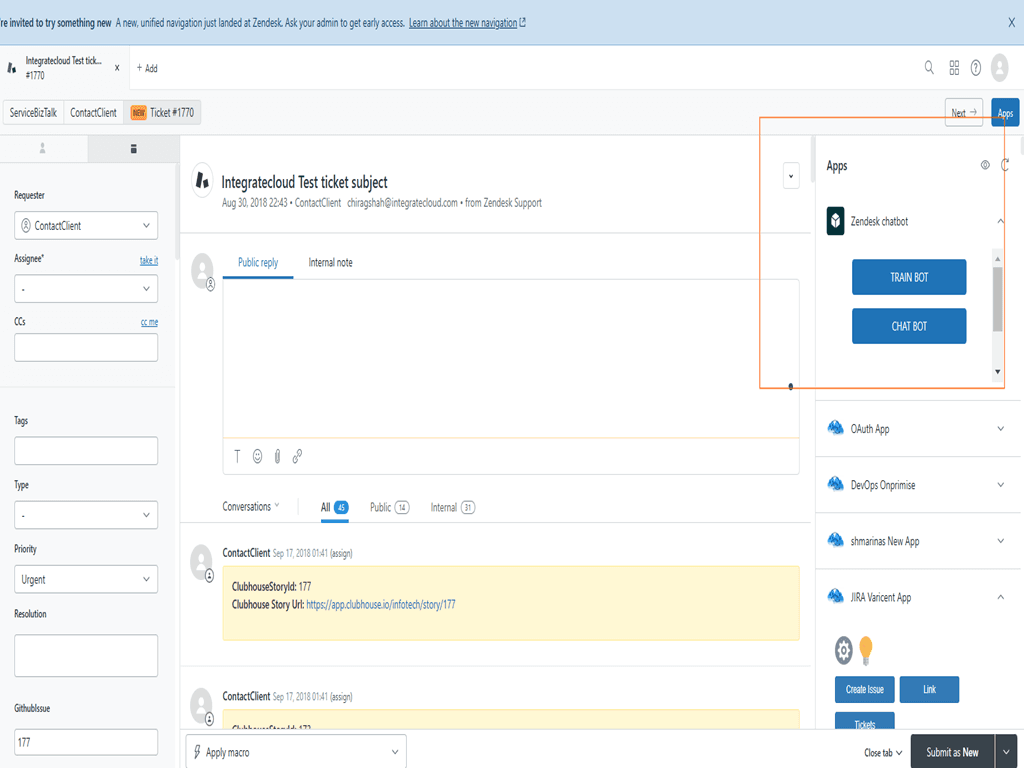Attach a file via paperclip icon
The width and height of the screenshot is (1024, 768).
tap(278, 456)
